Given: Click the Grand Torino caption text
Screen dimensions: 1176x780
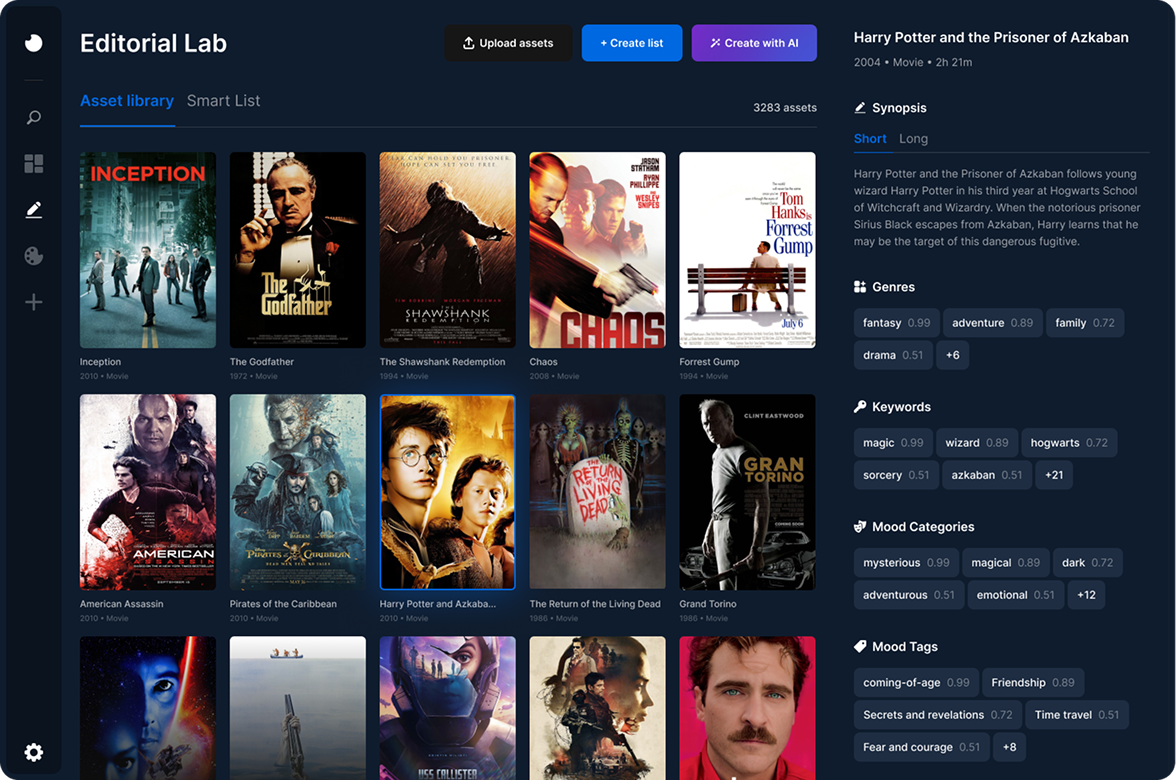Looking at the screenshot, I should (x=707, y=604).
